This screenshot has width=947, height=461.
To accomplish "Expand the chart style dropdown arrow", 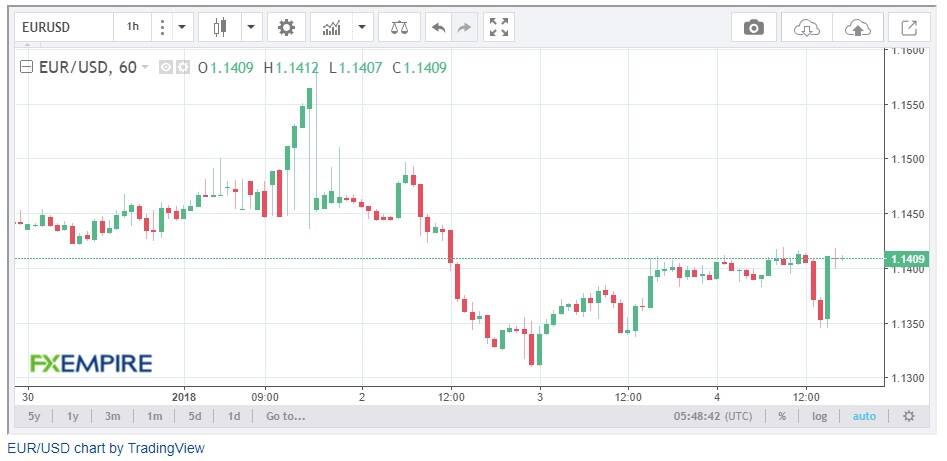I will (x=251, y=27).
